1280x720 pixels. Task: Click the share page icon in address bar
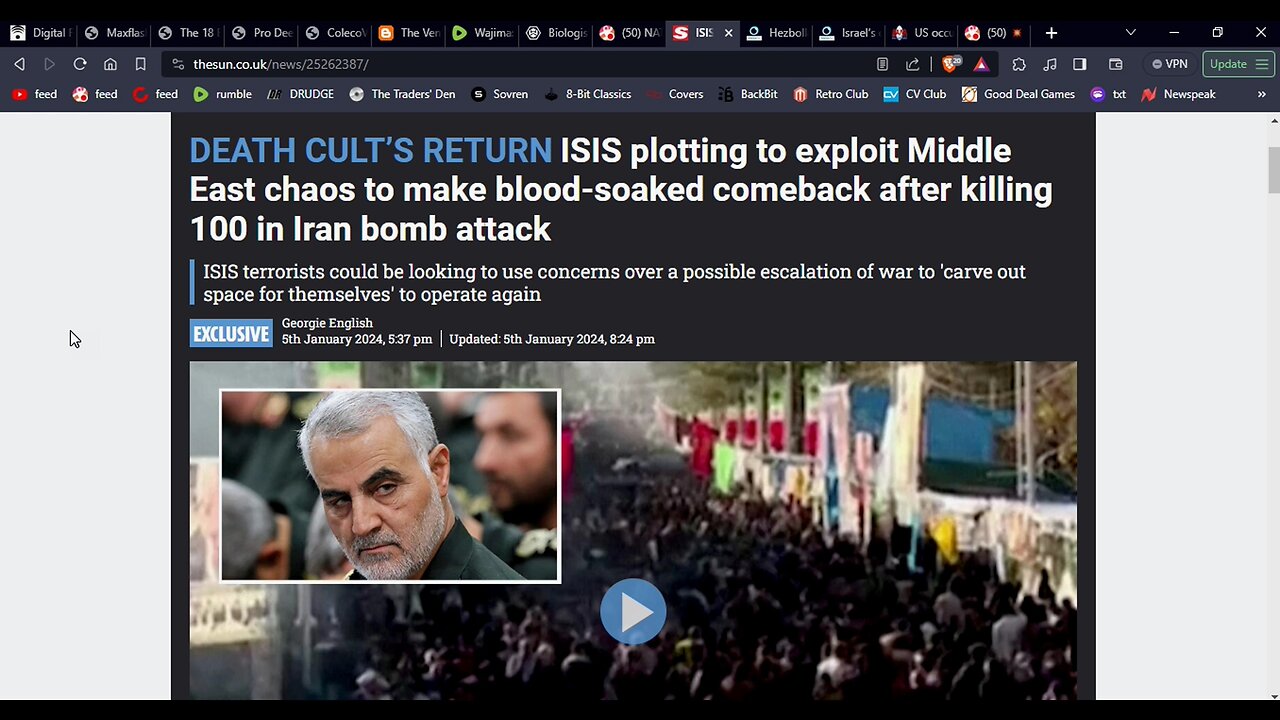click(912, 64)
